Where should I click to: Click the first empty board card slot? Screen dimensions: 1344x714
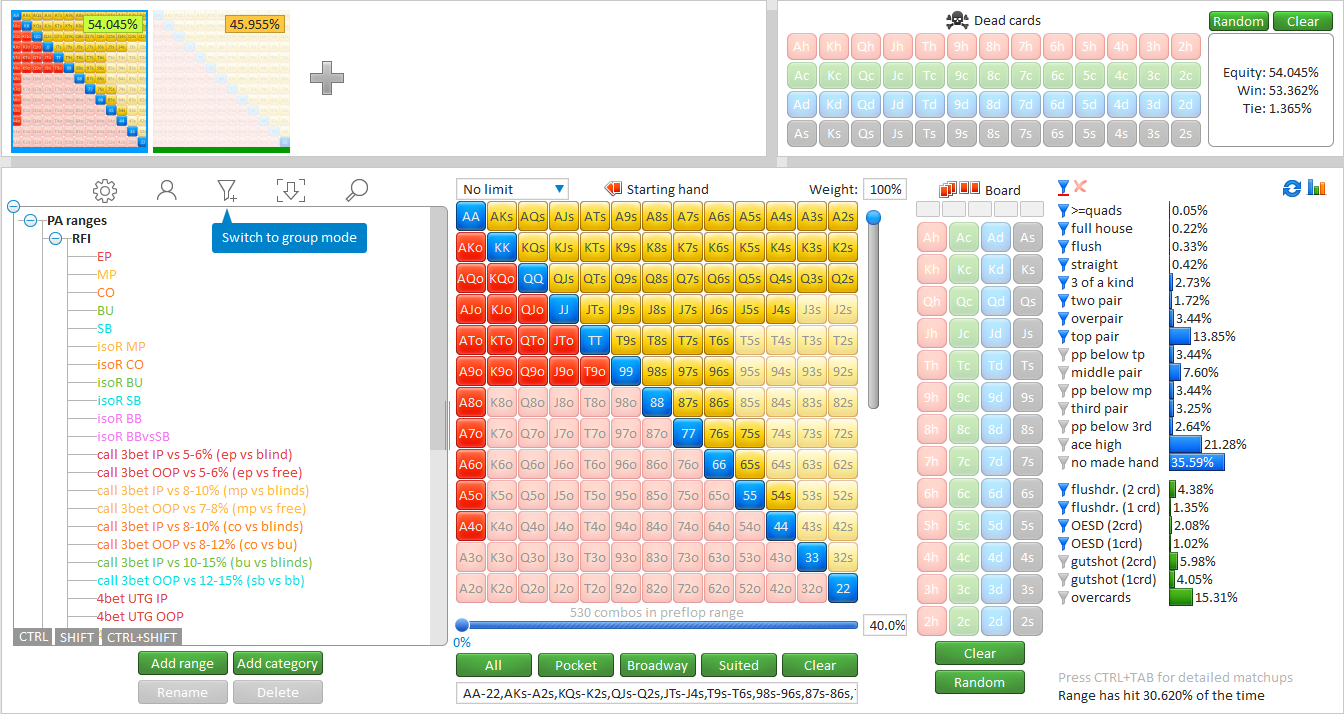click(x=929, y=209)
